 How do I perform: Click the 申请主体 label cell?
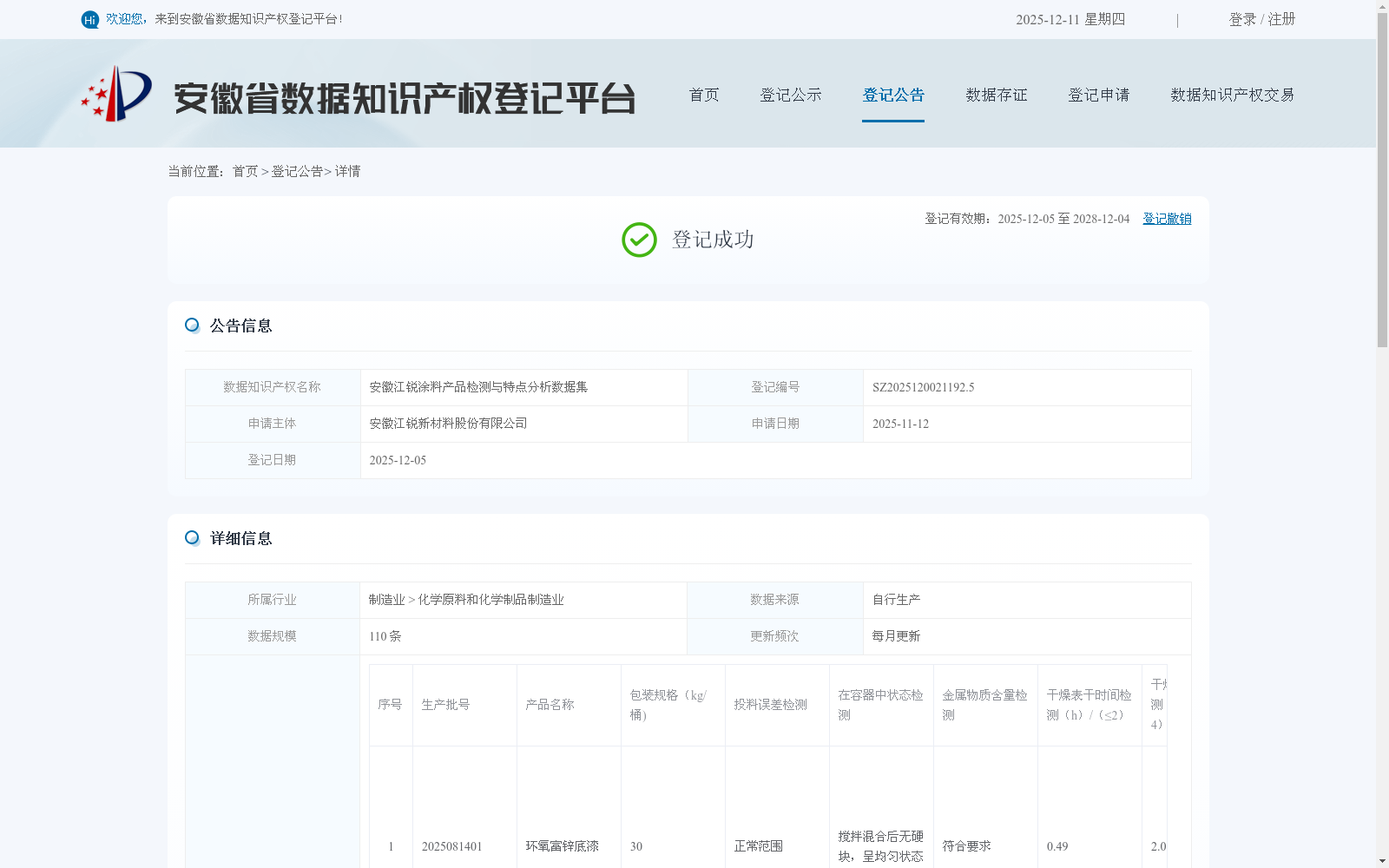point(273,424)
